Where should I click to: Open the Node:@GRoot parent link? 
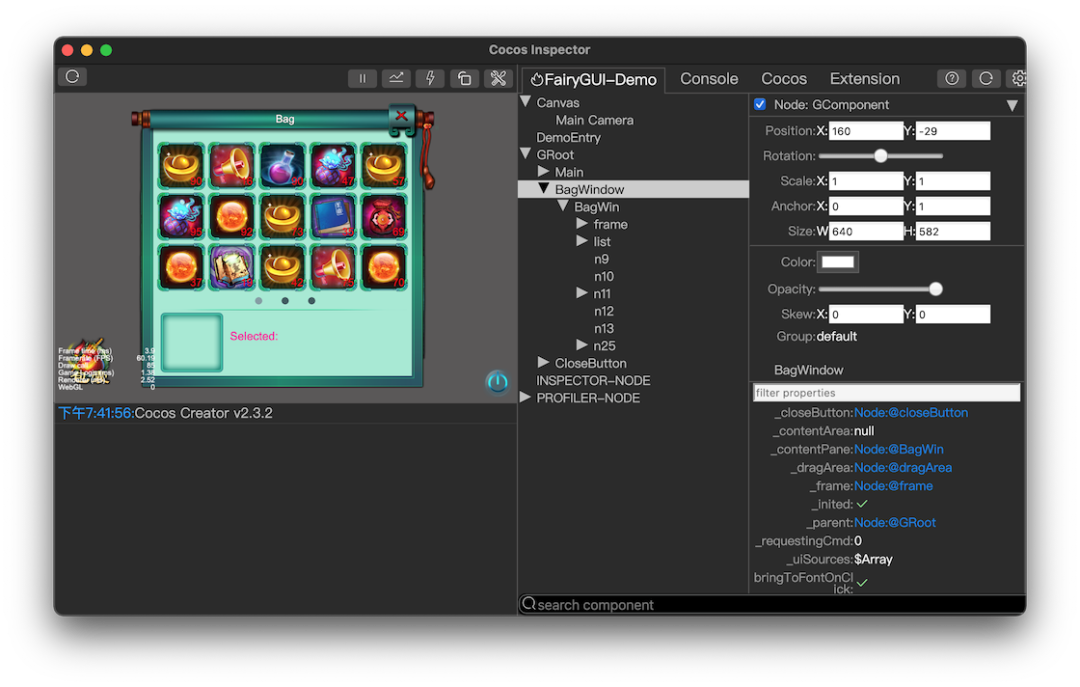tap(895, 522)
